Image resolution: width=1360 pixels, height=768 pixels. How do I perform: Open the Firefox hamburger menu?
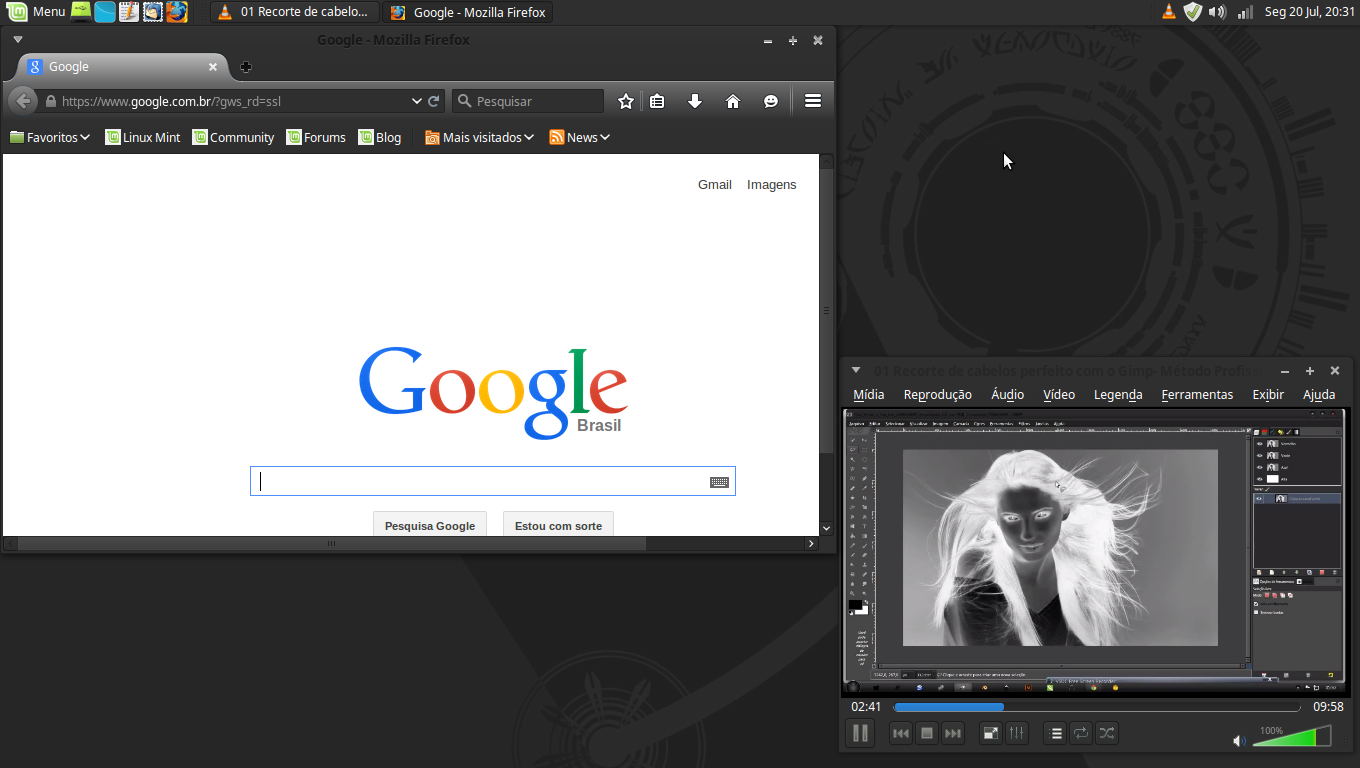[813, 101]
